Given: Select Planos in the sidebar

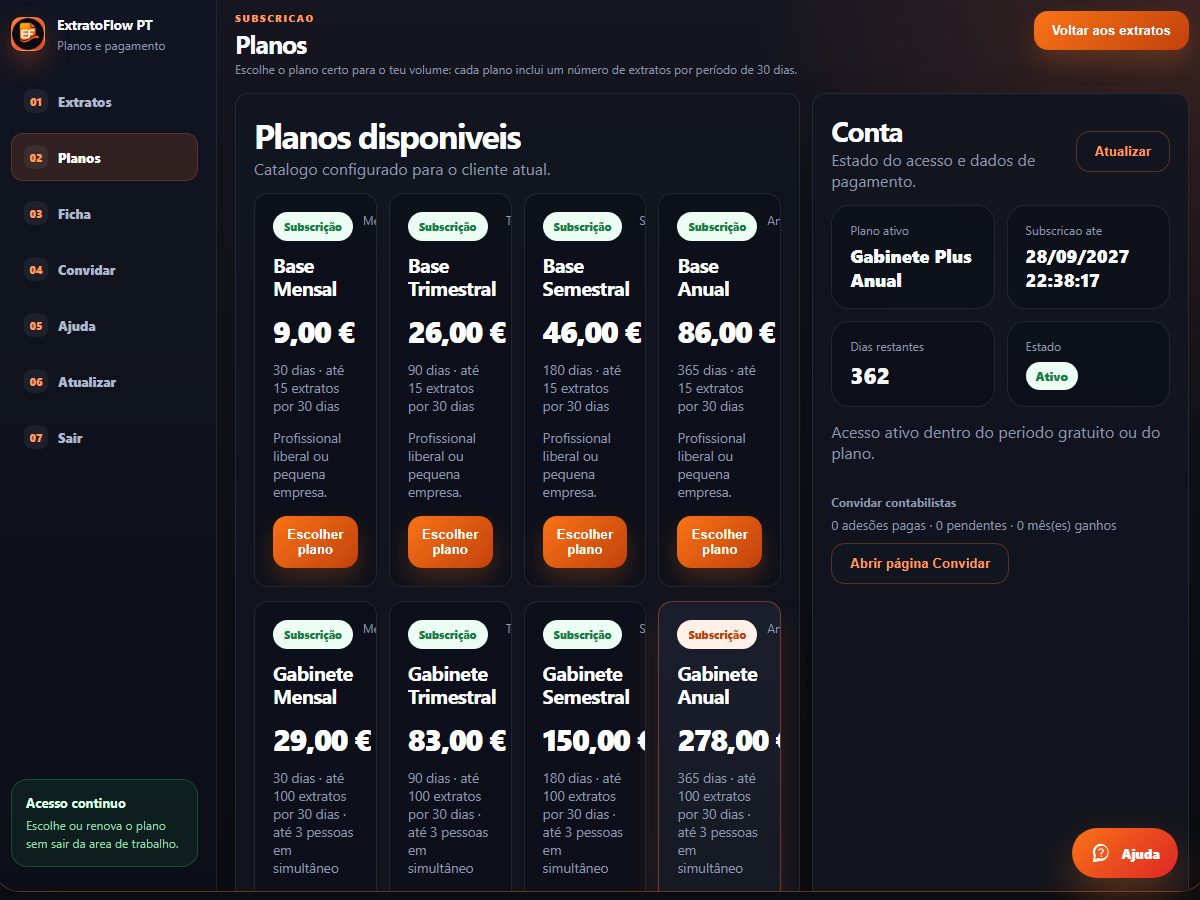Looking at the screenshot, I should (104, 158).
